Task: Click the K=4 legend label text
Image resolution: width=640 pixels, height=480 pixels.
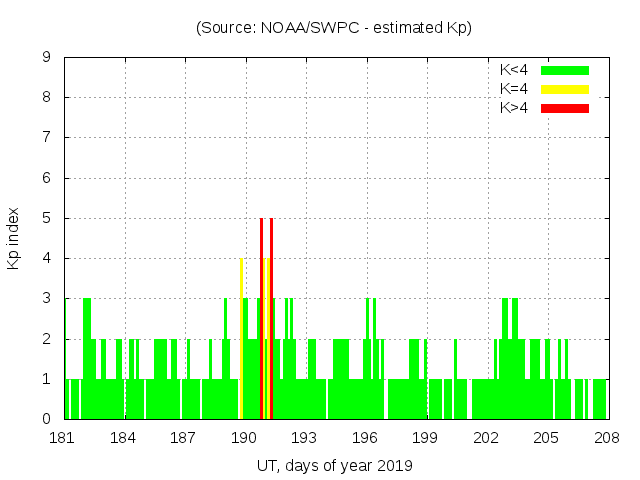Action: pos(514,89)
